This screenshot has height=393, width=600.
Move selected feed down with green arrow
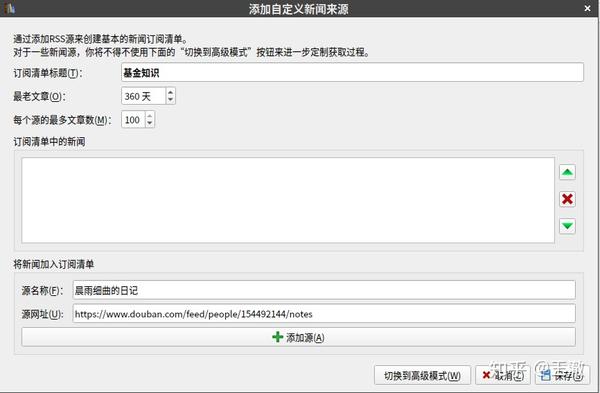[x=567, y=226]
